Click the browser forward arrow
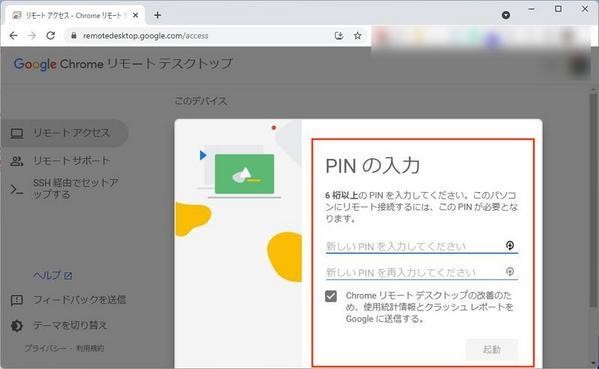This screenshot has width=599, height=369. tap(32, 36)
